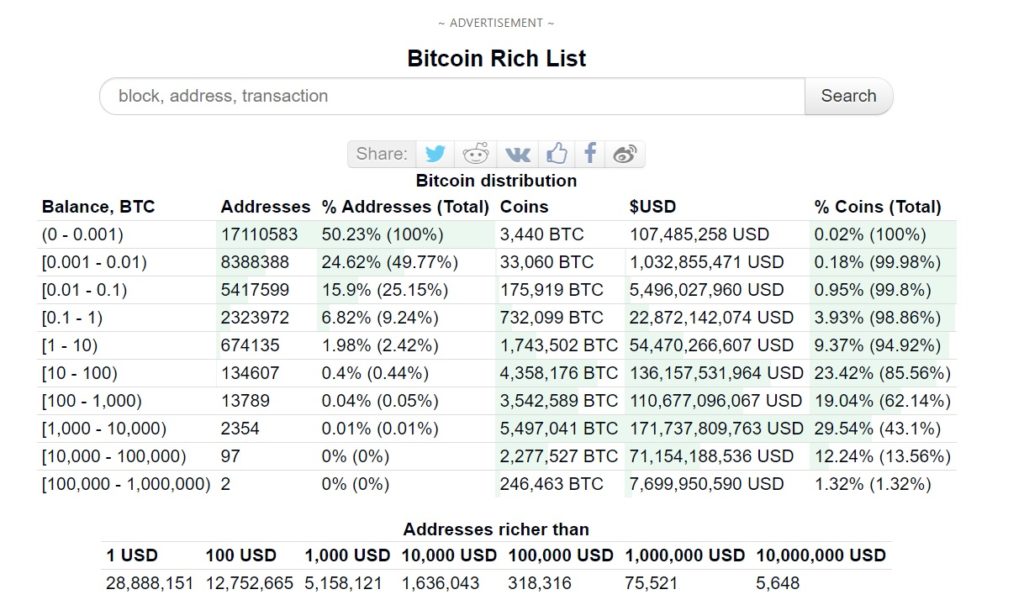Share page via Weibo icon
Viewport: 1024px width, 600px height.
[x=625, y=154]
